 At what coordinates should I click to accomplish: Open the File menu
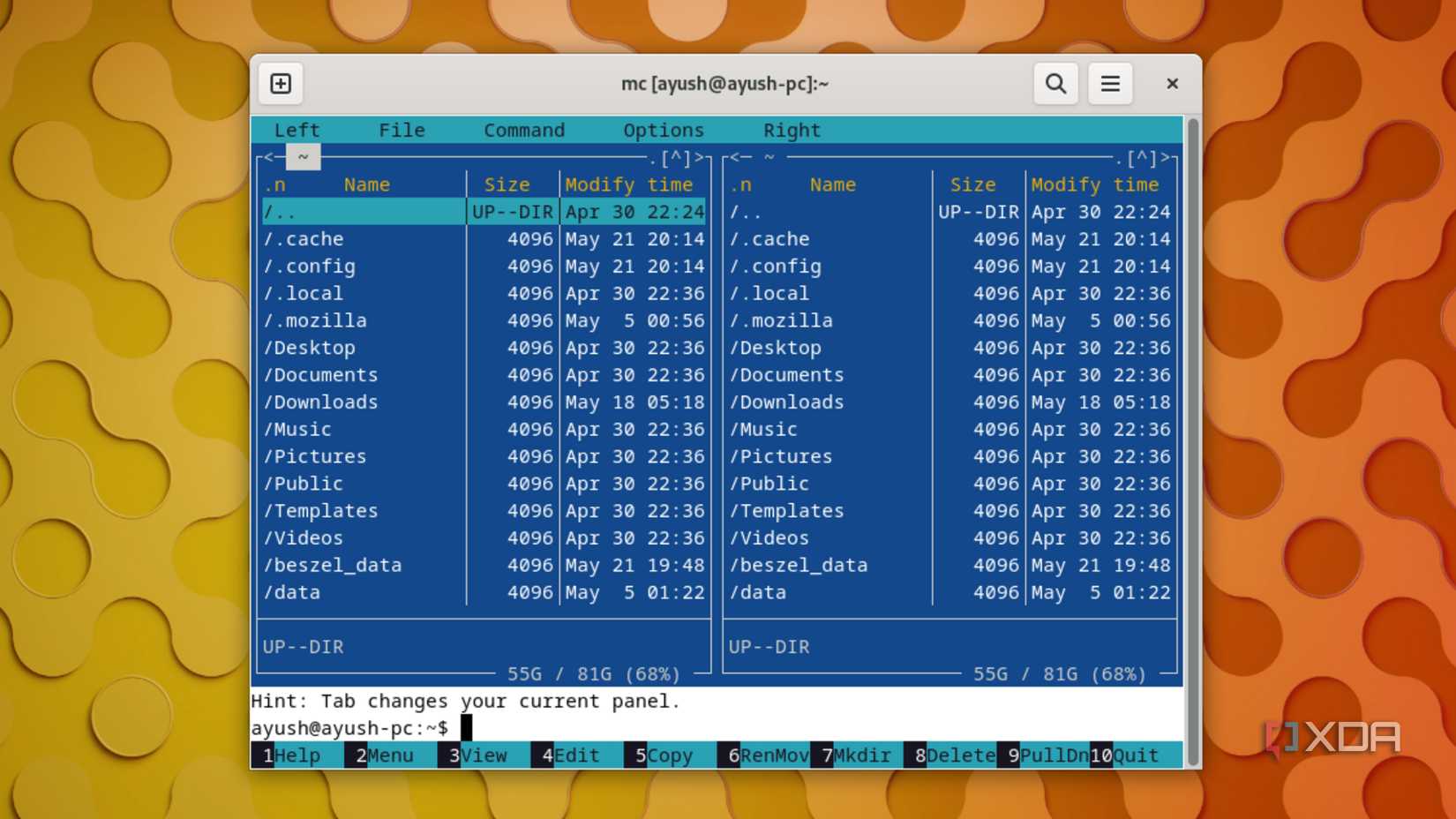402,130
